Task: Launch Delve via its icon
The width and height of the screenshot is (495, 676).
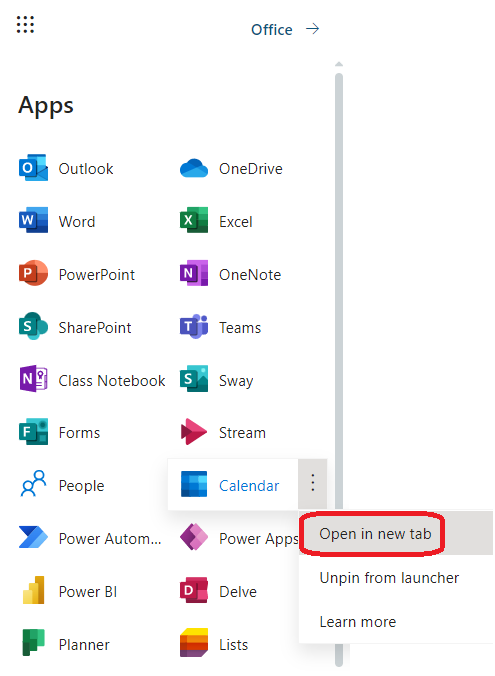Action: pyautogui.click(x=194, y=590)
